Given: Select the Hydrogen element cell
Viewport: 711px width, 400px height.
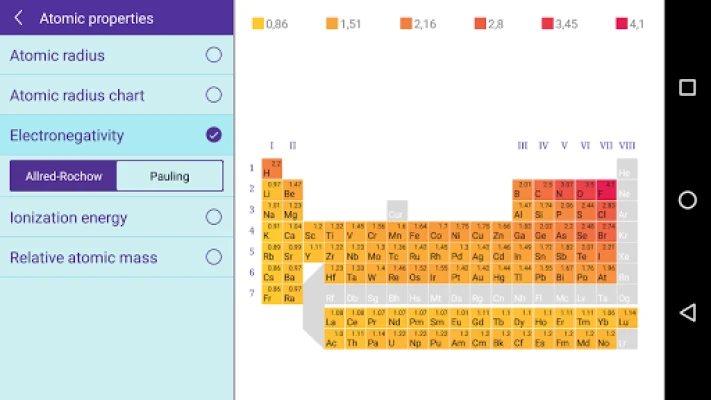Looking at the screenshot, I should [x=272, y=169].
